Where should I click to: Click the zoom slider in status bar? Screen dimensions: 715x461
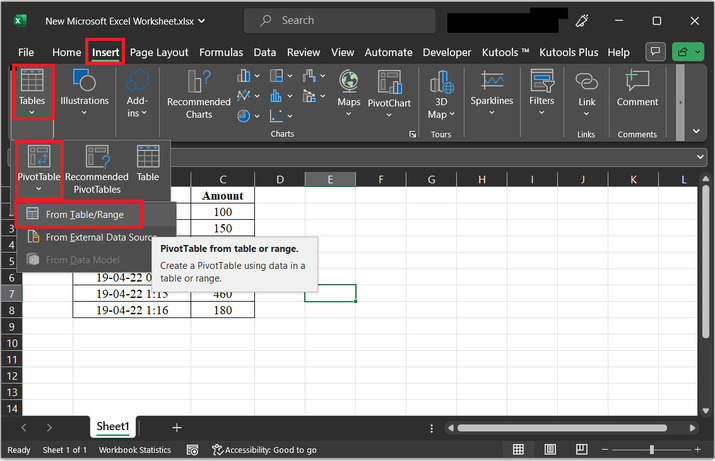[x=652, y=450]
